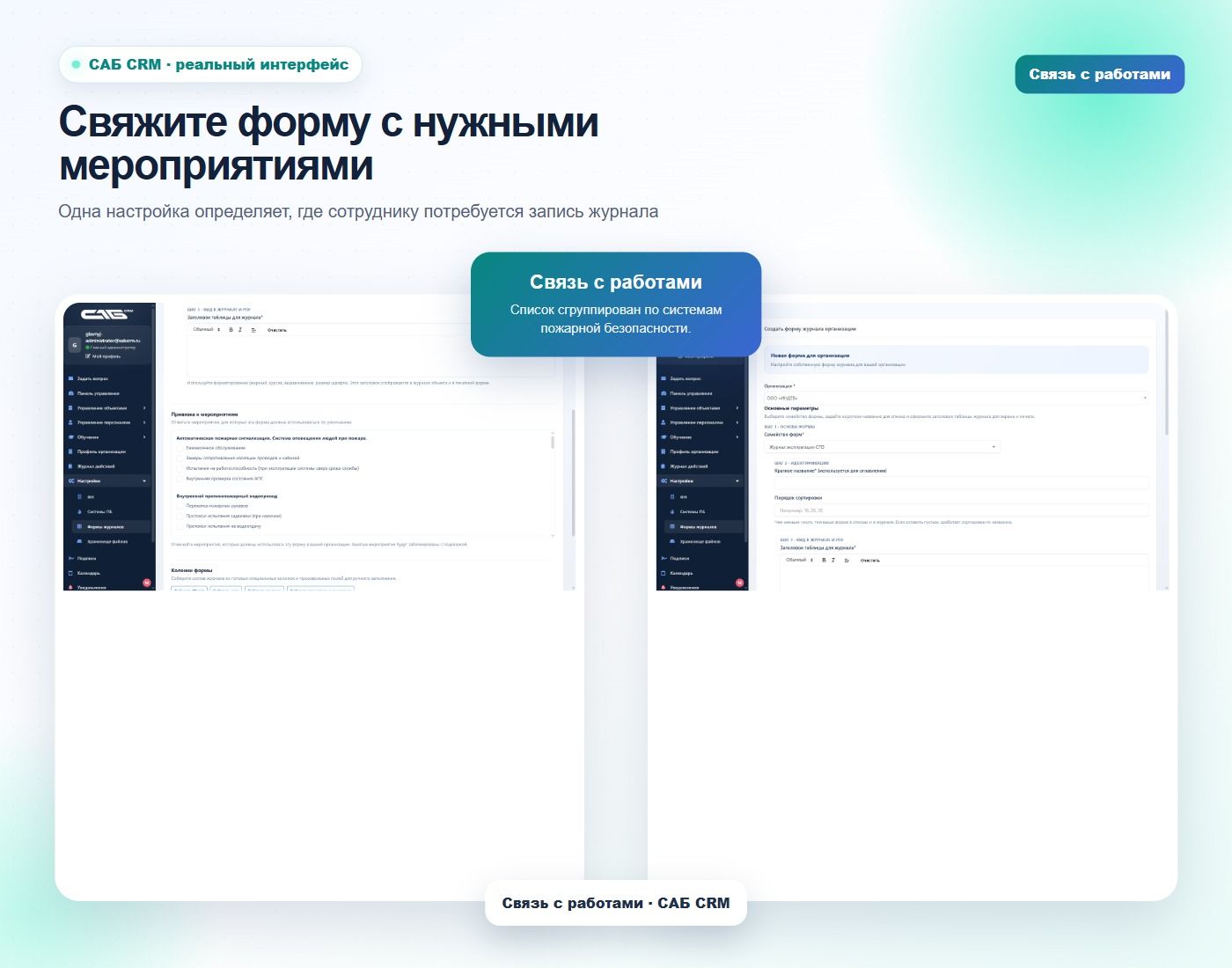Open Обычный style dropdown in right screenshot editor
Screen dimensions: 1232x968
tap(799, 561)
